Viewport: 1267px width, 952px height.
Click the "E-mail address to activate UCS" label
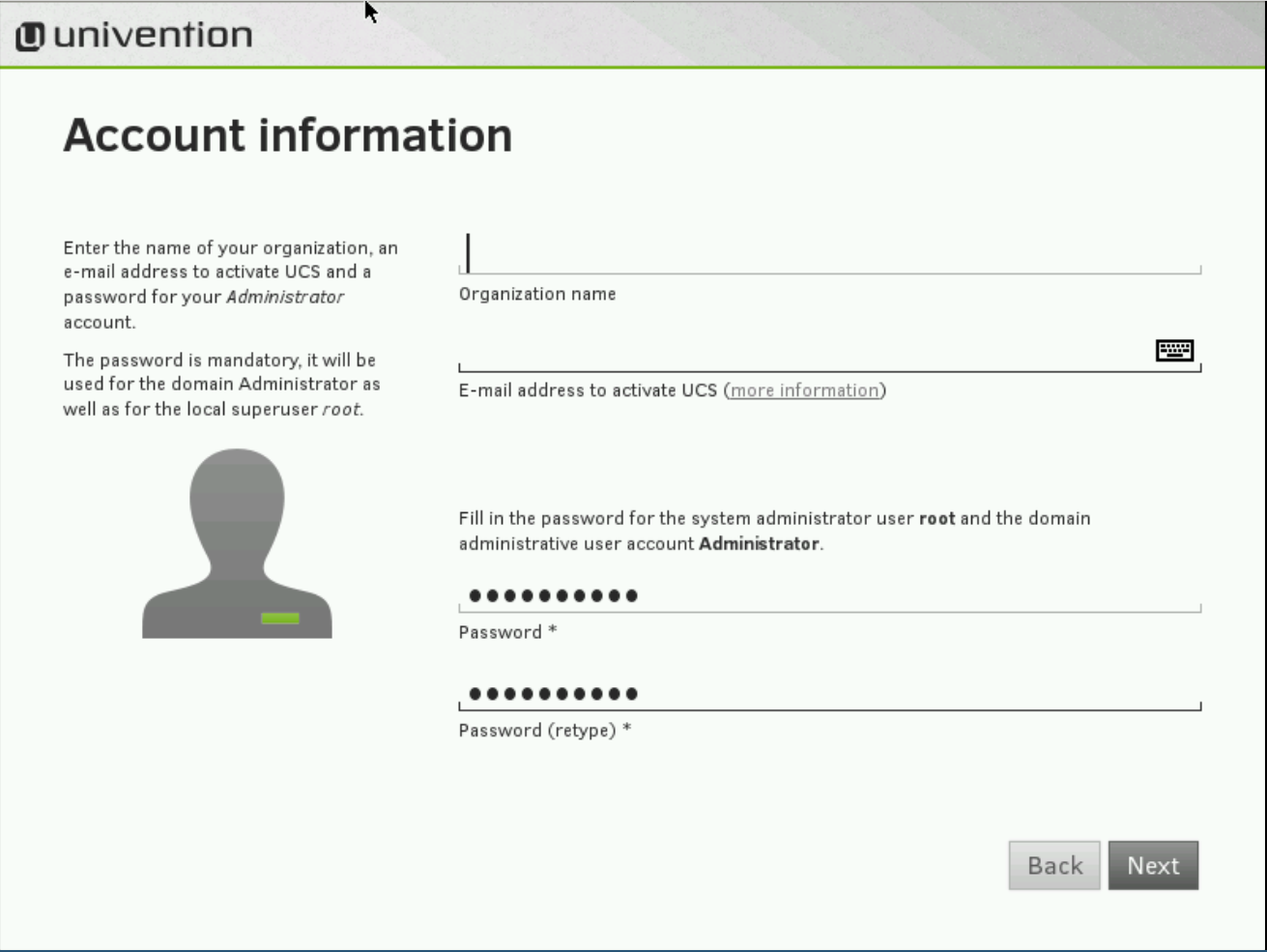[x=588, y=390]
